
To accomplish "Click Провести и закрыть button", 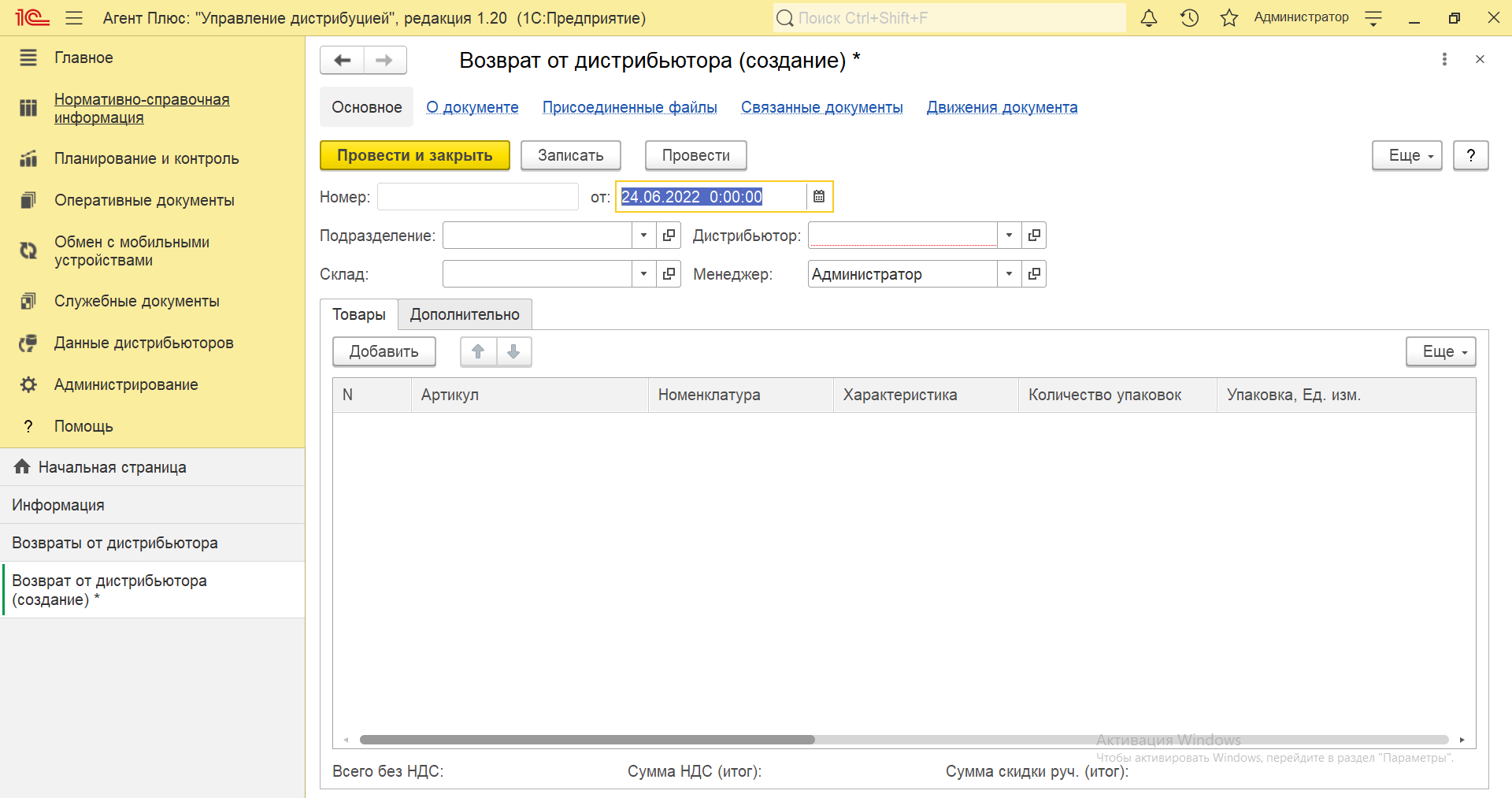I will point(415,155).
